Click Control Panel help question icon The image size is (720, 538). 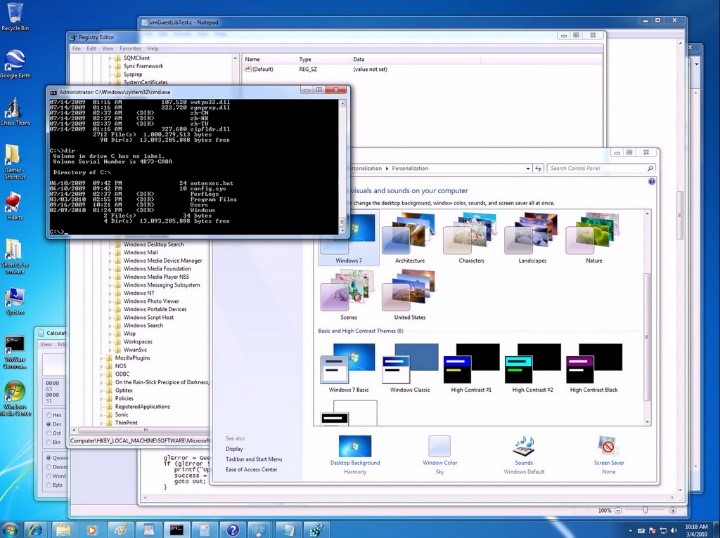click(x=651, y=182)
